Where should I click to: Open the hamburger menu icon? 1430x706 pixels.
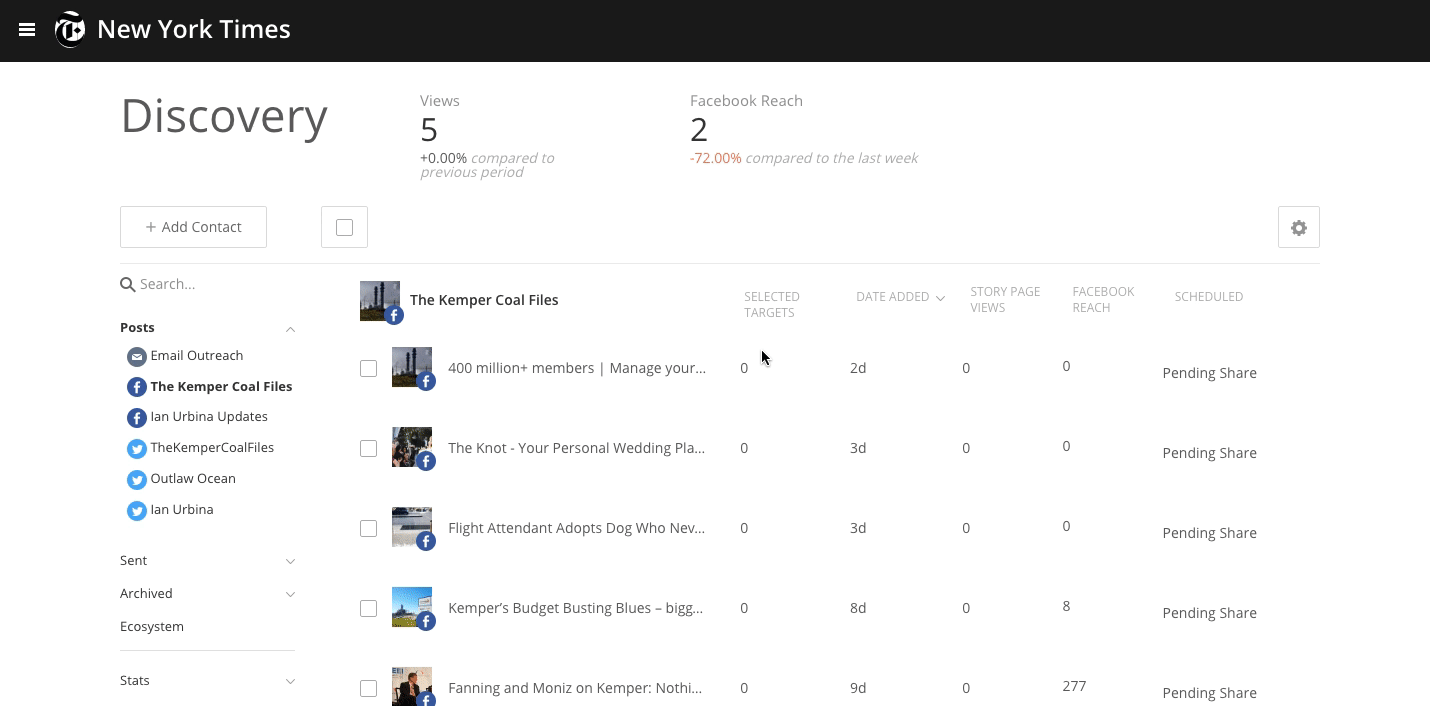coord(27,30)
